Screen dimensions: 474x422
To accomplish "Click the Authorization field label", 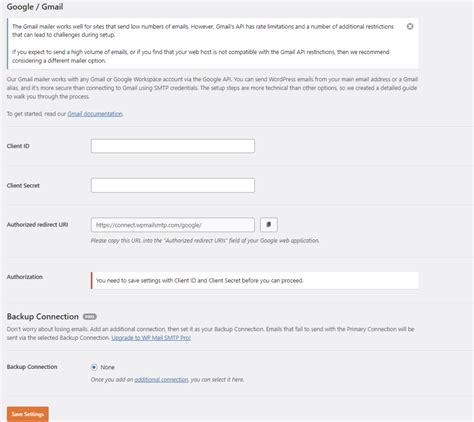I will coord(25,277).
